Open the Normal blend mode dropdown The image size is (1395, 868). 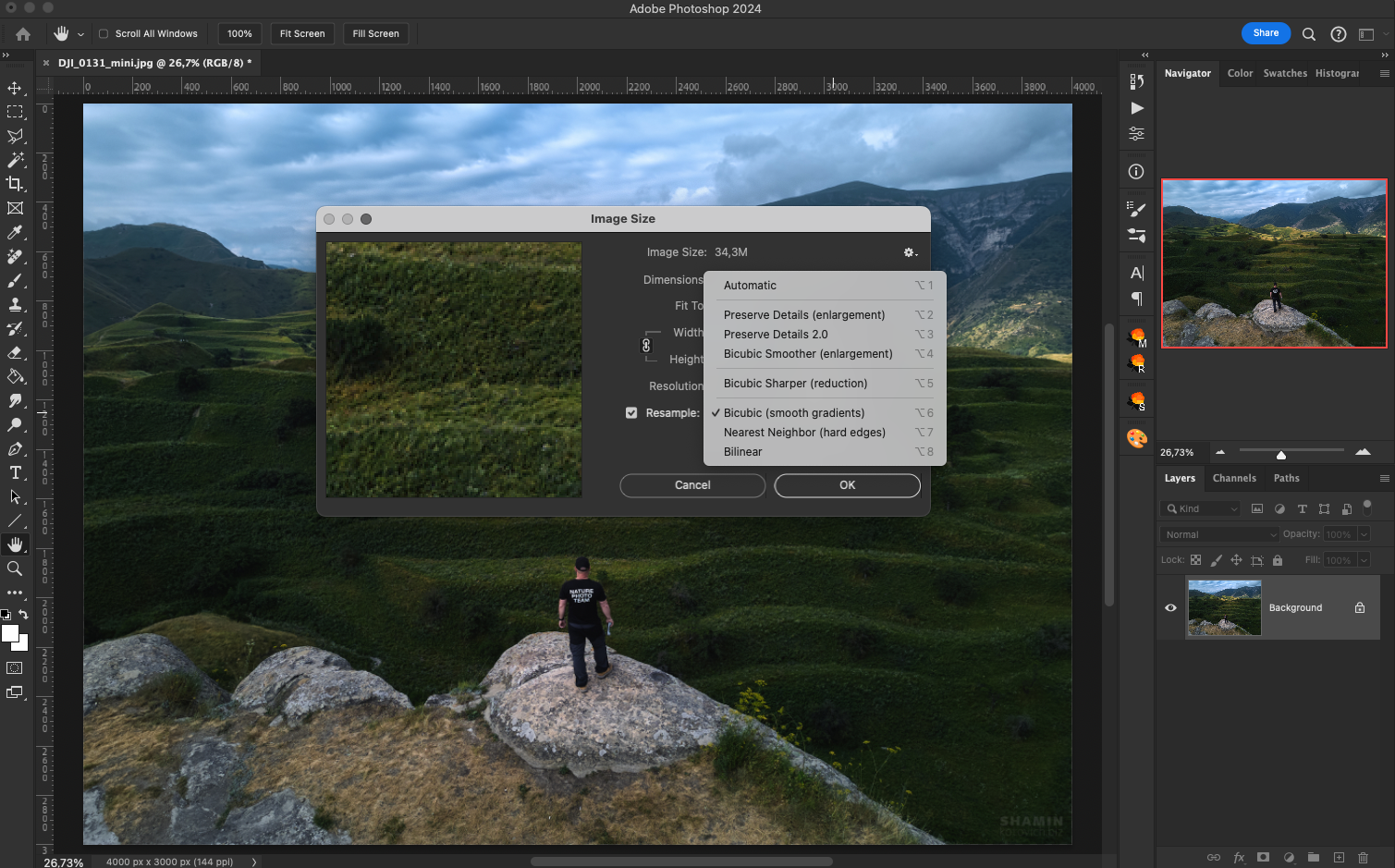coord(1219,534)
